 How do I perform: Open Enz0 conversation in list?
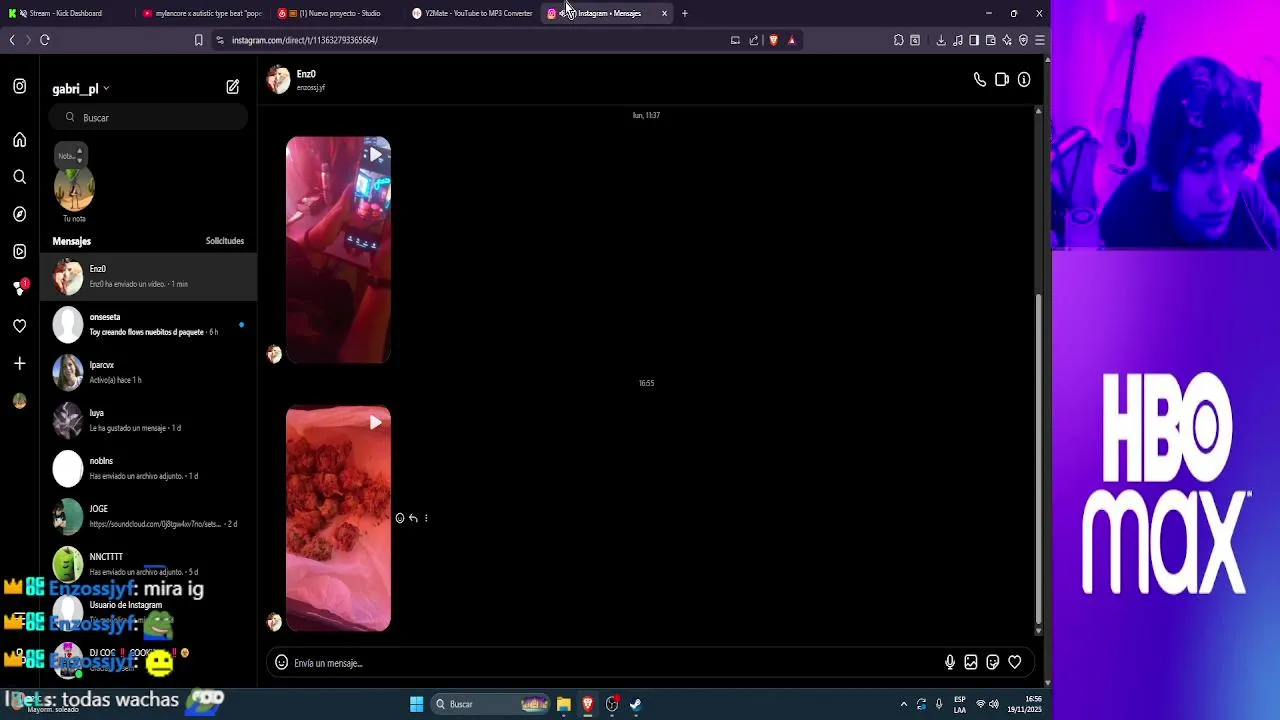point(148,276)
